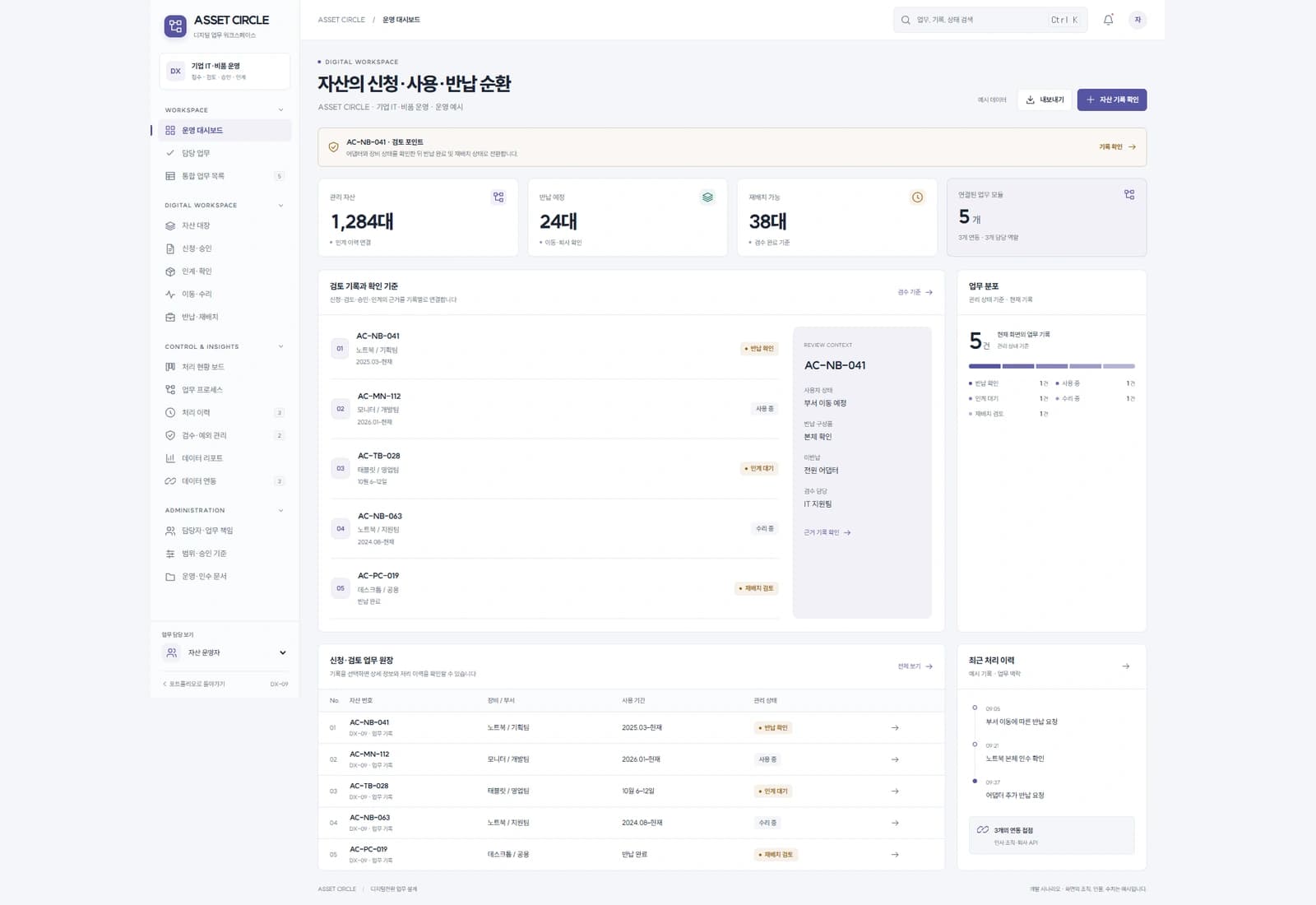This screenshot has height=905, width=1316.
Task: Click the 자산 대장 layers icon
Action: [x=170, y=225]
